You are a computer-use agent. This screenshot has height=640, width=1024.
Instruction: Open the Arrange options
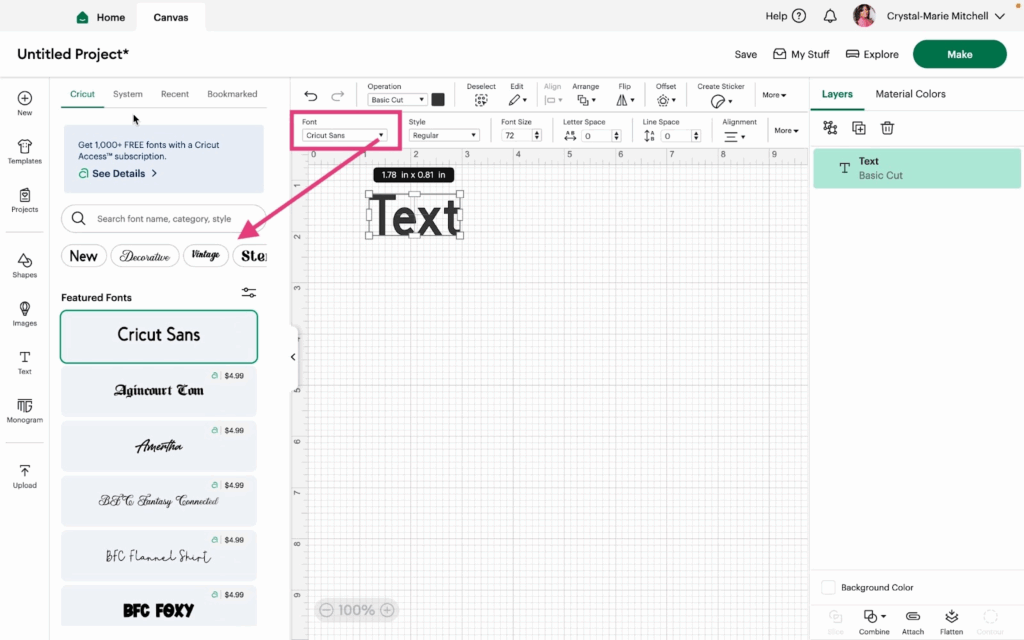click(586, 100)
